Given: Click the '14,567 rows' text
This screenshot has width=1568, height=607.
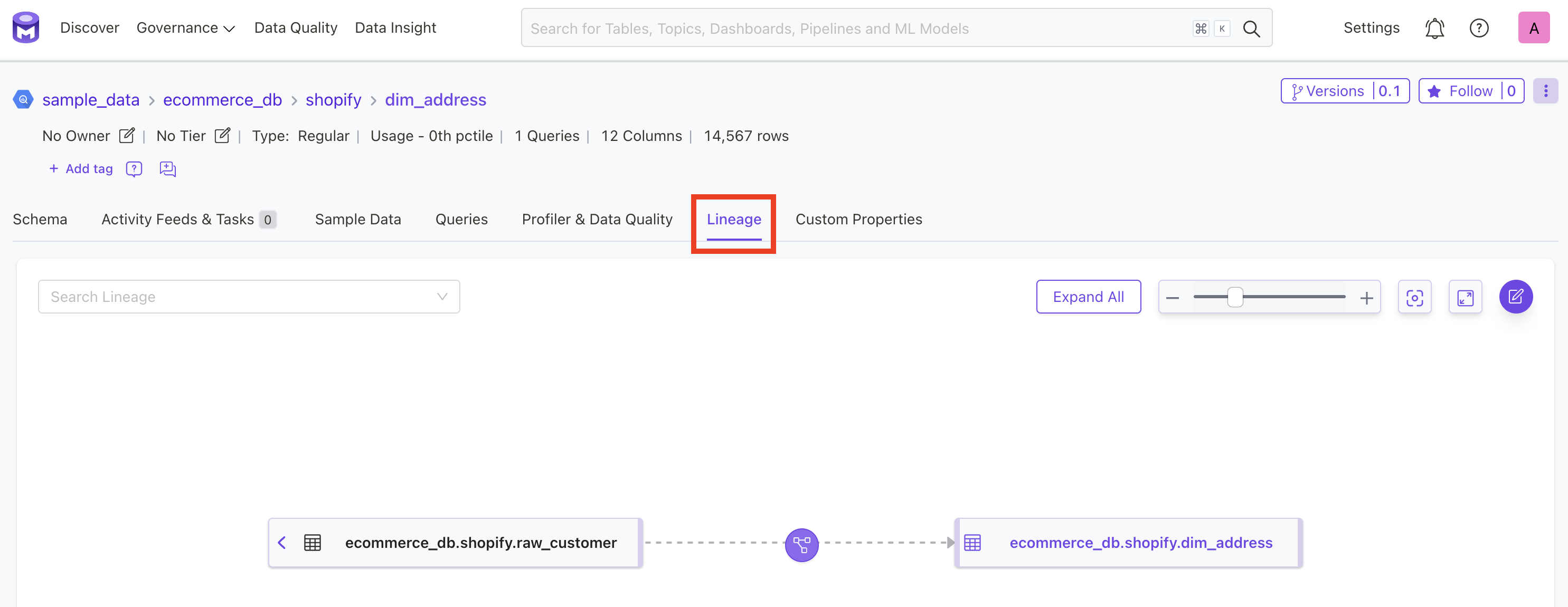Looking at the screenshot, I should pyautogui.click(x=745, y=136).
